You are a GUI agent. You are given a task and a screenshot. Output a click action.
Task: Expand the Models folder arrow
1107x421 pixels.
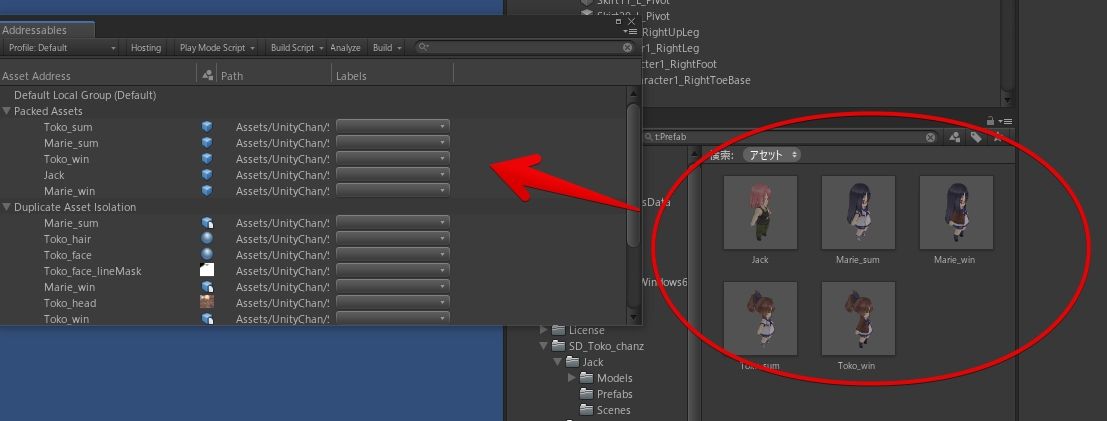pyautogui.click(x=572, y=378)
